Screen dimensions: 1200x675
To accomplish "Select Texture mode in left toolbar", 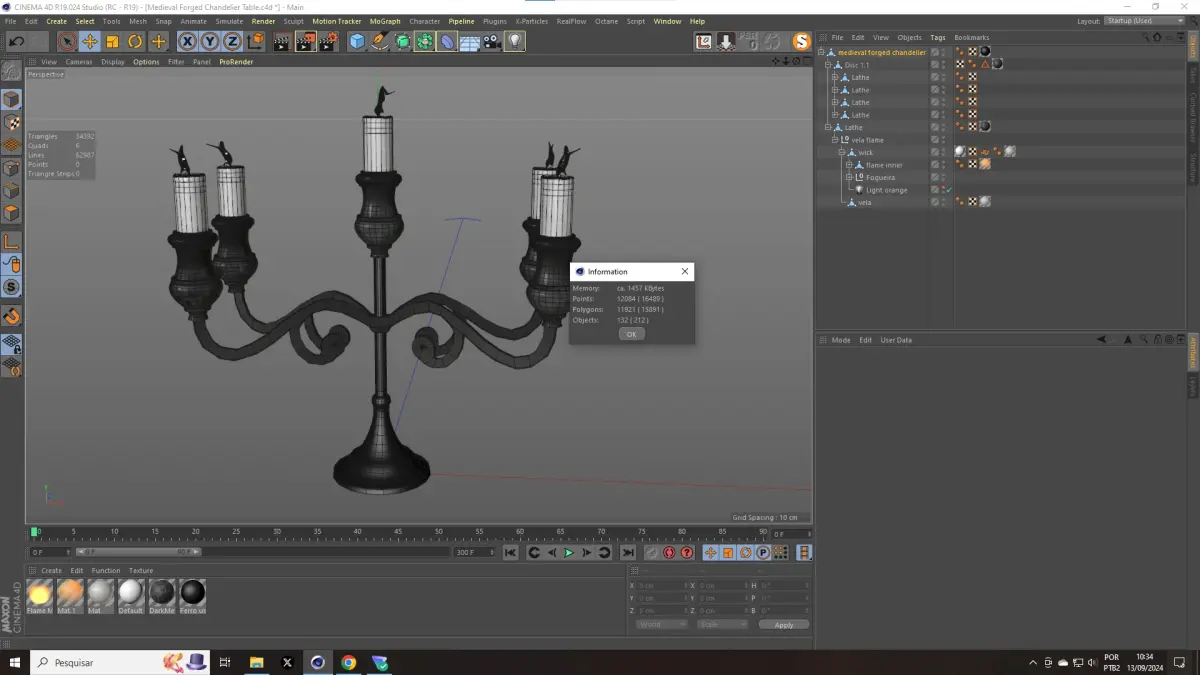I will 11,122.
